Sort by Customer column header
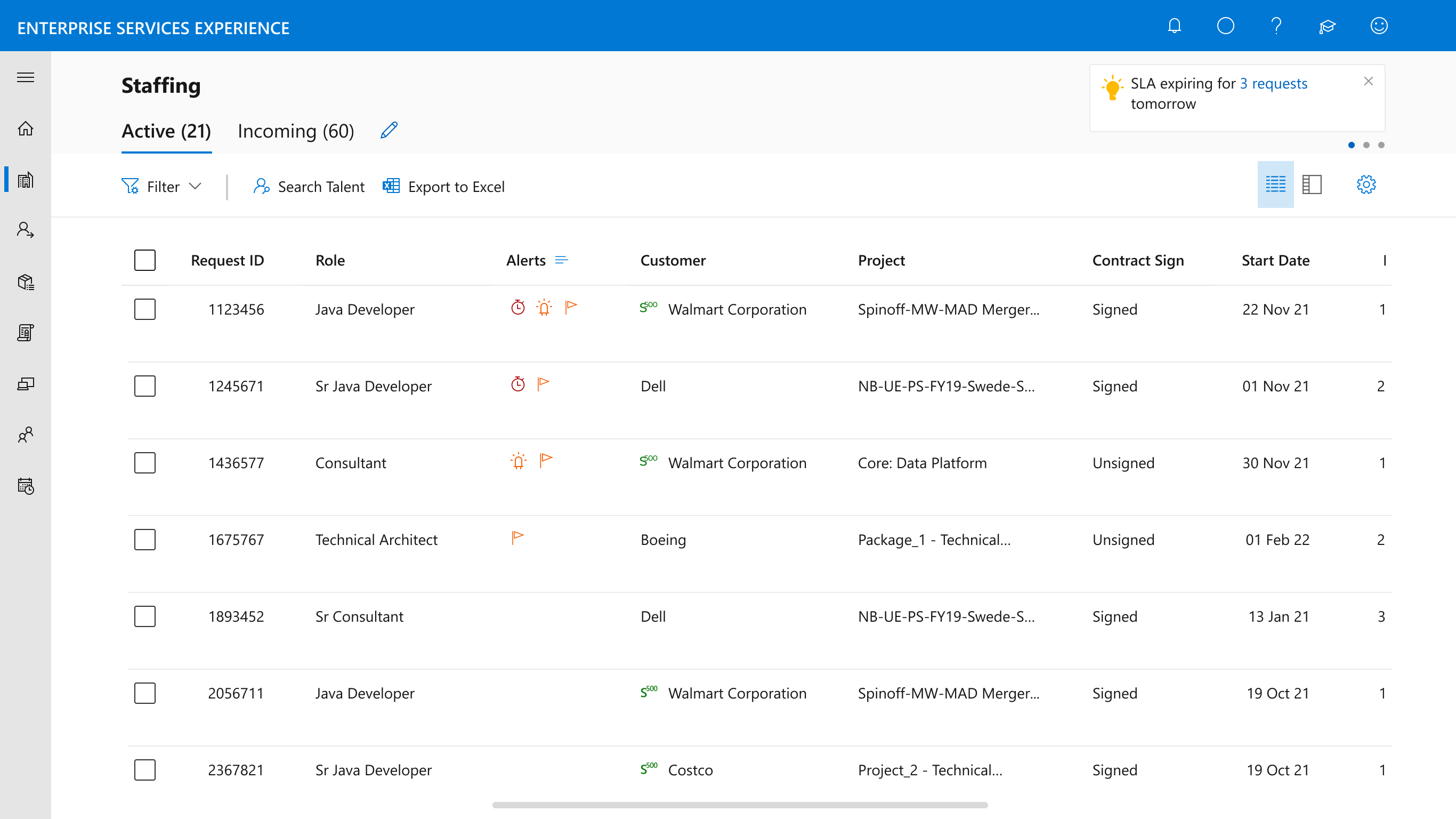The height and width of the screenshot is (819, 1456). coord(673,260)
